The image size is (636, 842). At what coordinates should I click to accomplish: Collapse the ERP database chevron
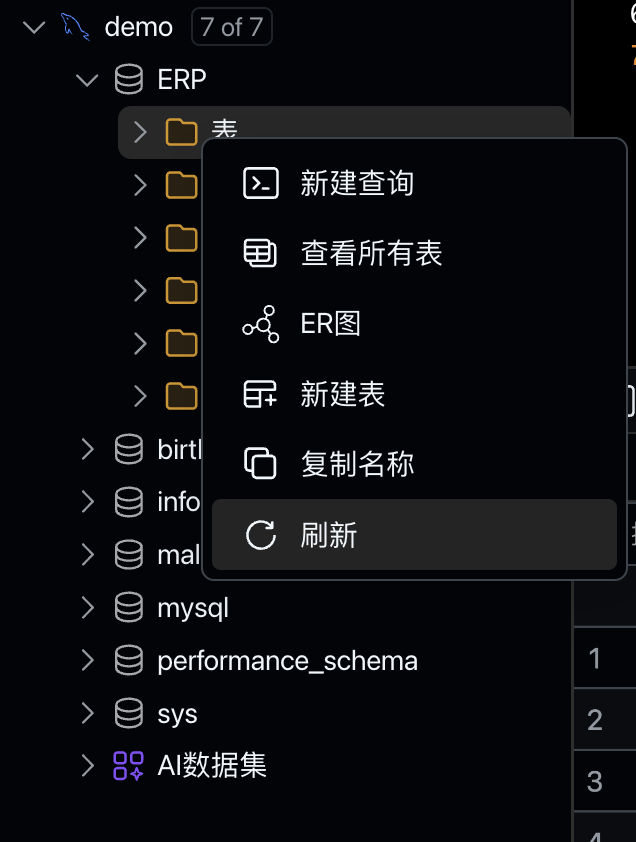click(x=86, y=79)
